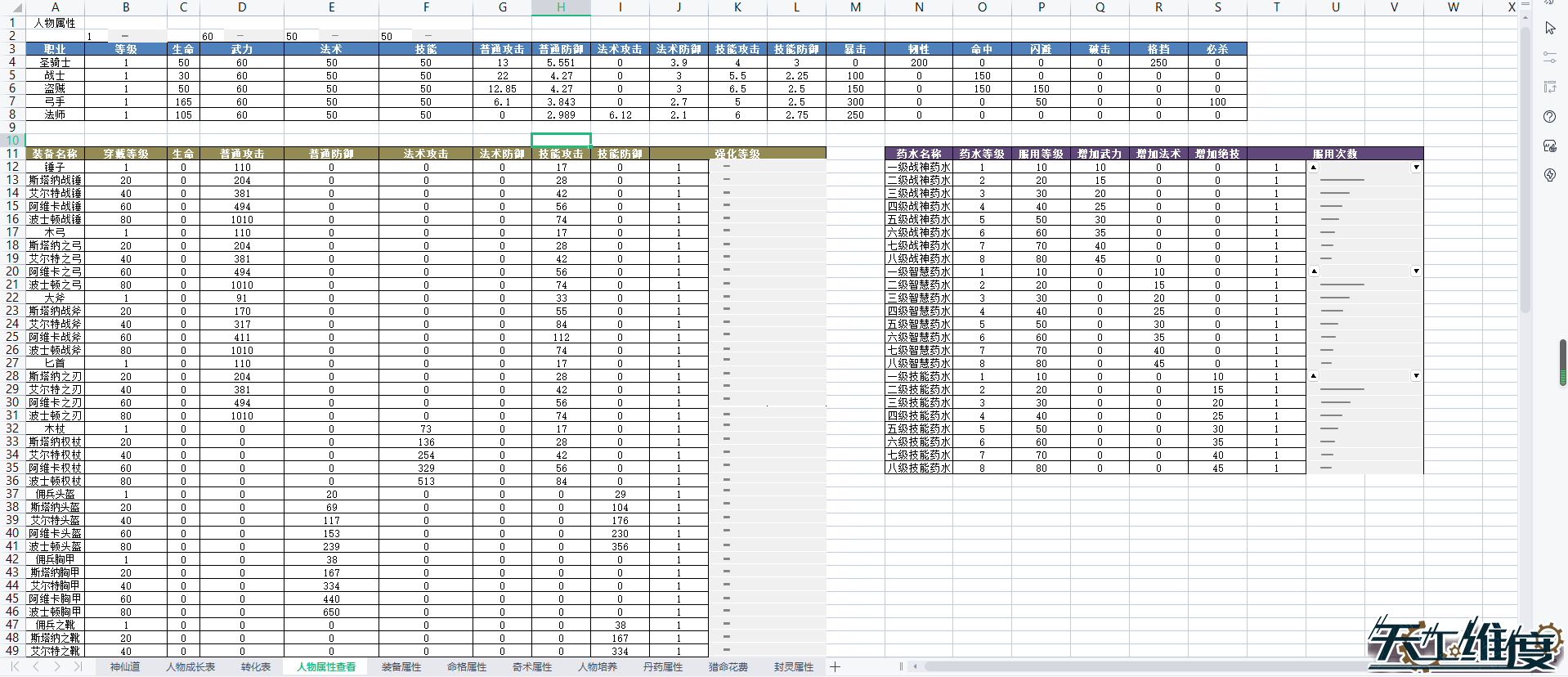This screenshot has height=677, width=1568.
Task: Go to previous sheet tab arrow
Action: 36,667
